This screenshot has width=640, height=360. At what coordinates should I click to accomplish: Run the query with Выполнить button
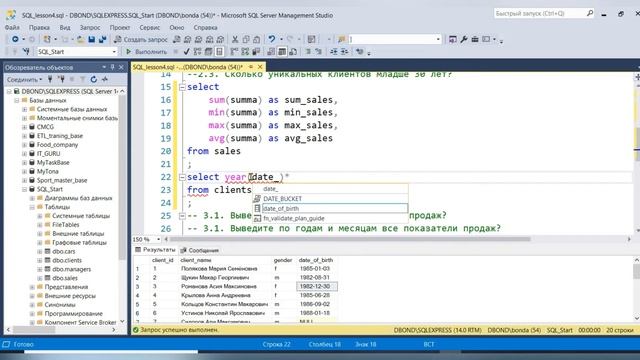146,51
